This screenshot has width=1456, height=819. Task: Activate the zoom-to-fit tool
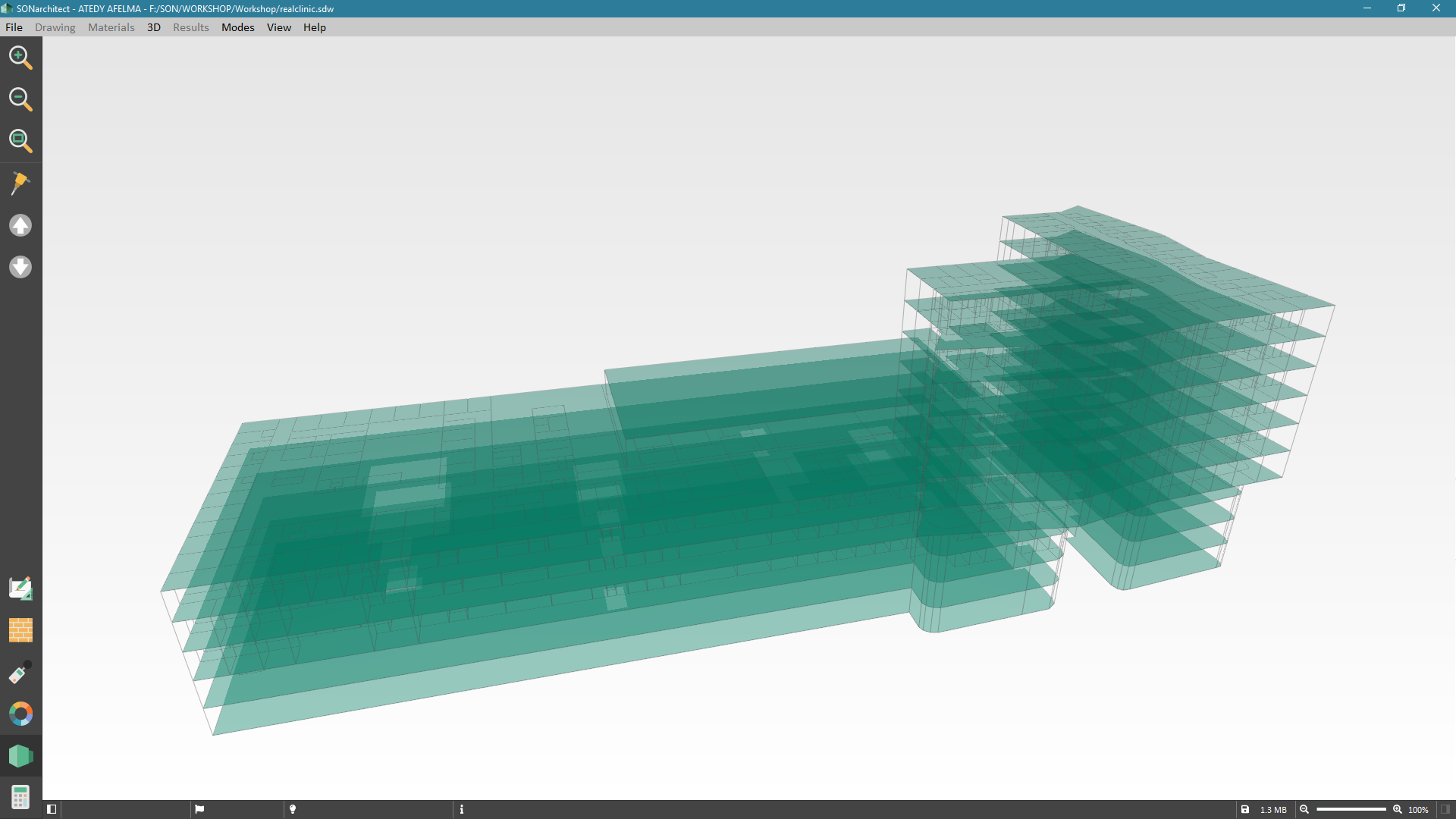(20, 140)
